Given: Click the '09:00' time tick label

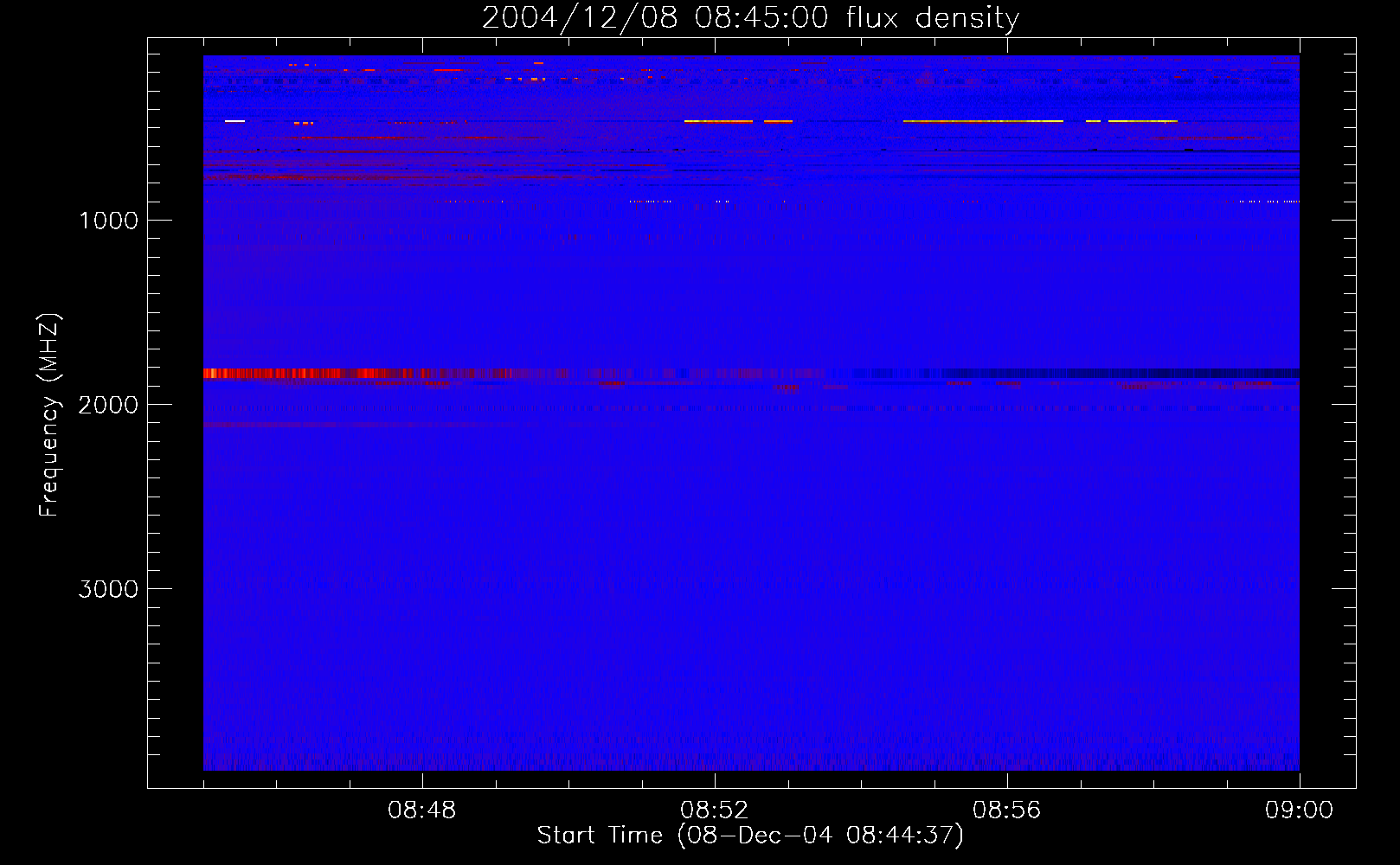Looking at the screenshot, I should coord(1299,811).
